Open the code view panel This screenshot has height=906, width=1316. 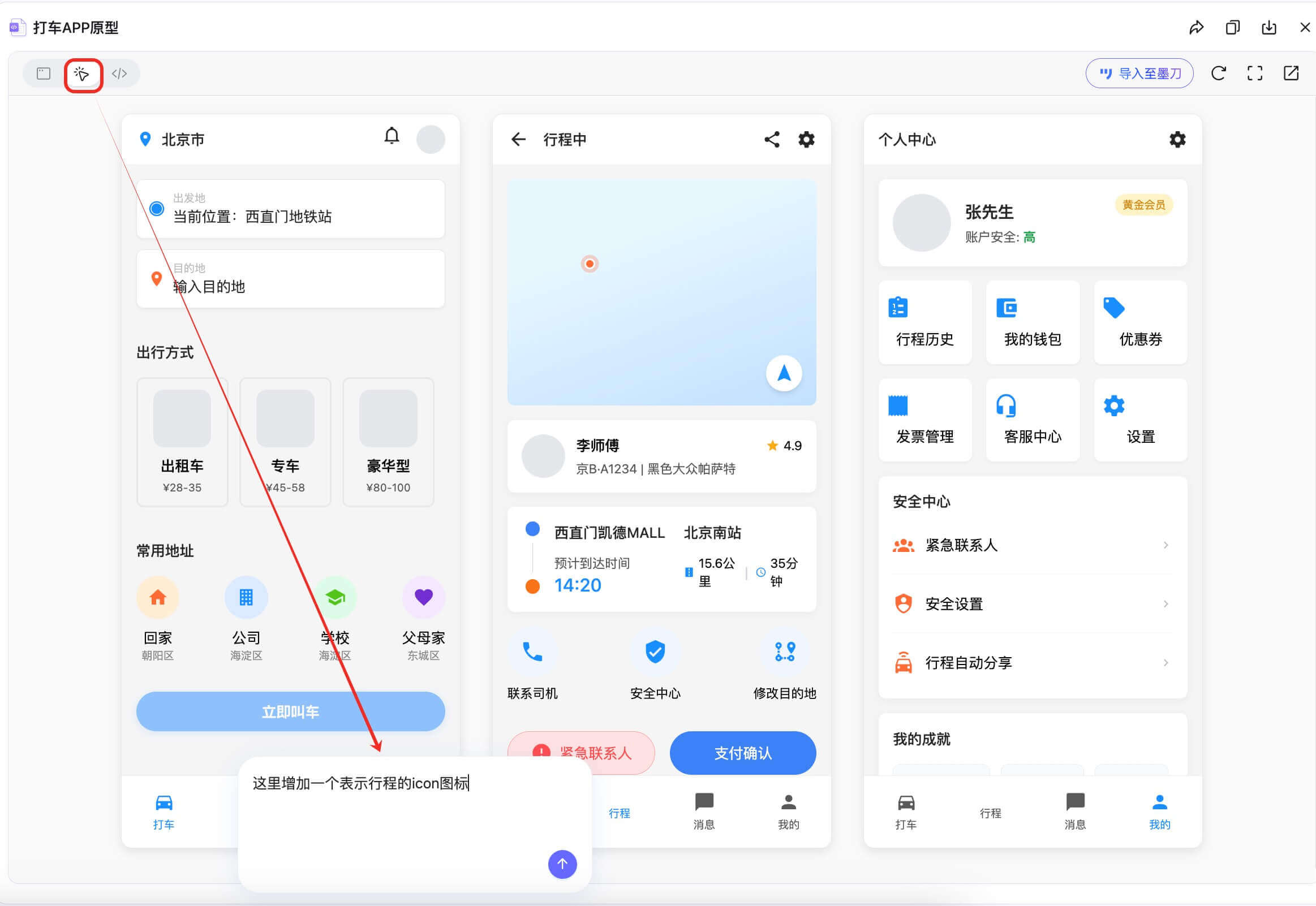pyautogui.click(x=121, y=73)
